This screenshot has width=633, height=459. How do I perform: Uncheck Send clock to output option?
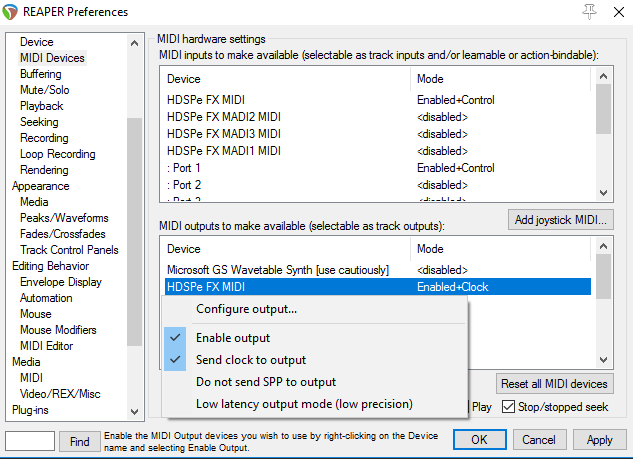click(250, 360)
